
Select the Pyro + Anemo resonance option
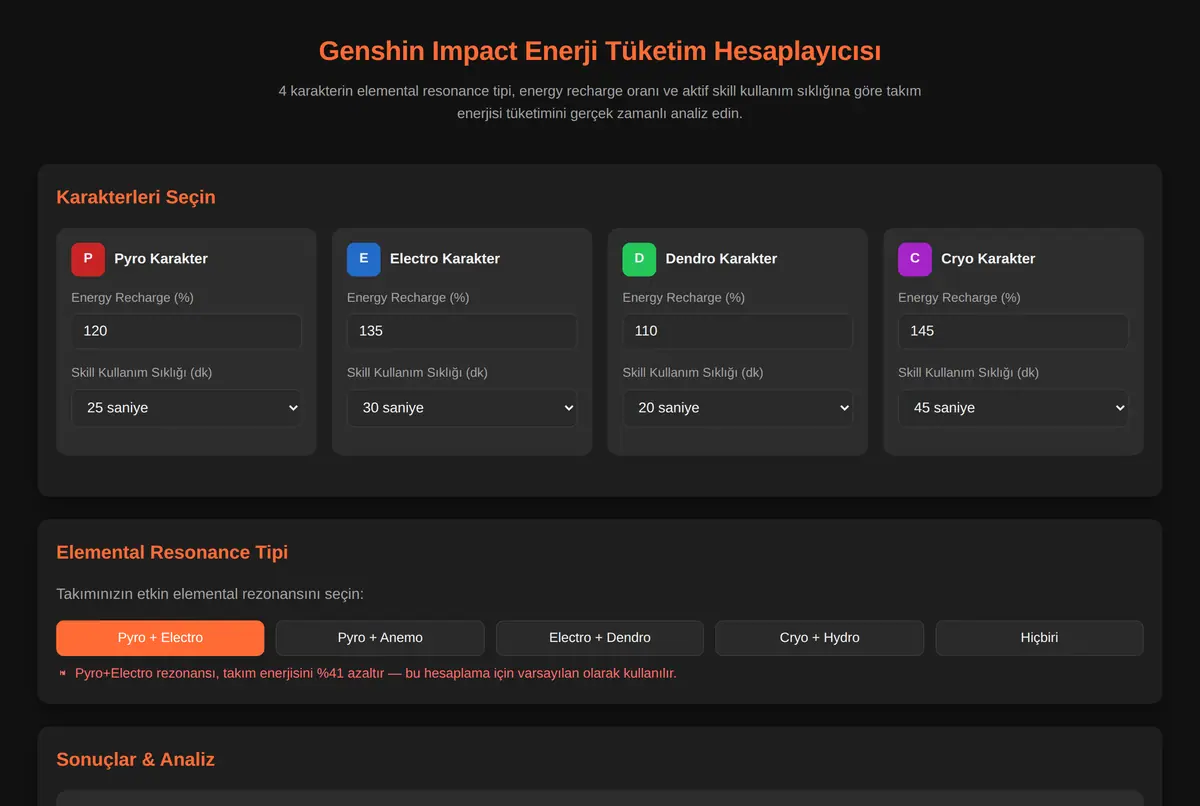380,638
